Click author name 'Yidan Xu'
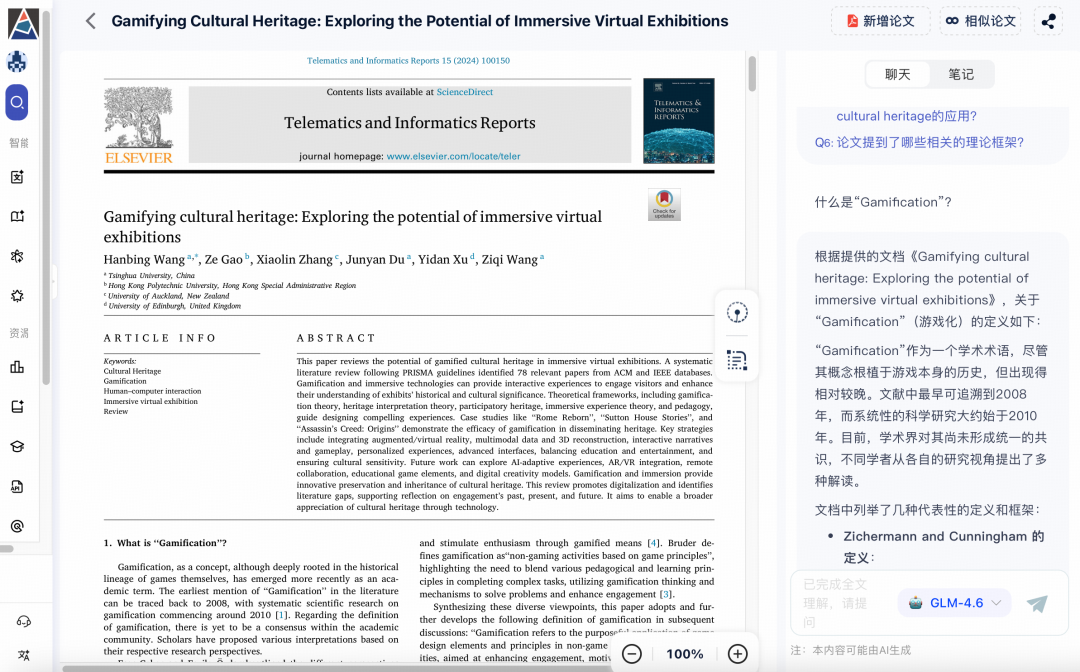 [x=443, y=260]
